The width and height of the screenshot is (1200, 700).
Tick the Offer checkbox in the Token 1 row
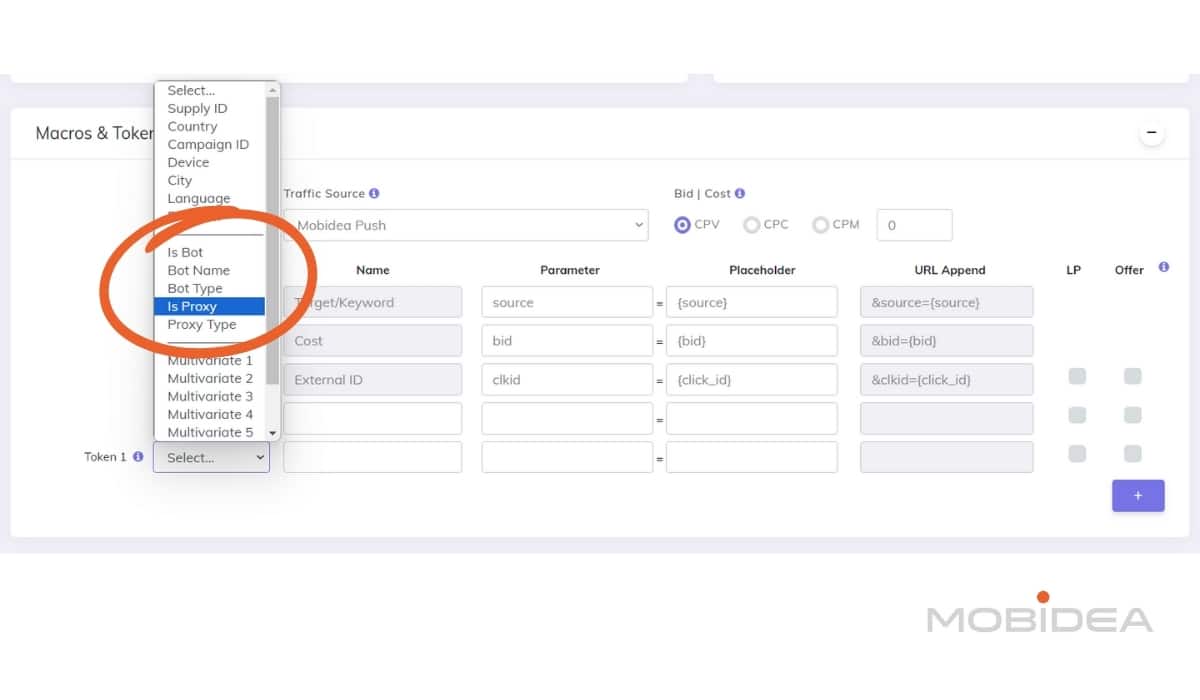1132,454
